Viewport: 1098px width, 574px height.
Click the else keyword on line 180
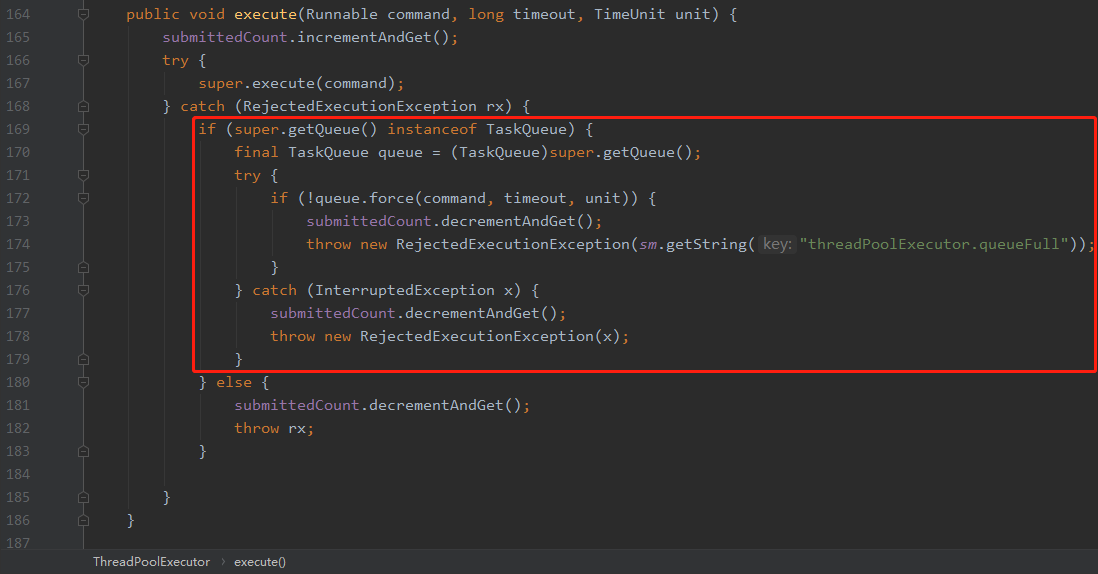click(234, 382)
